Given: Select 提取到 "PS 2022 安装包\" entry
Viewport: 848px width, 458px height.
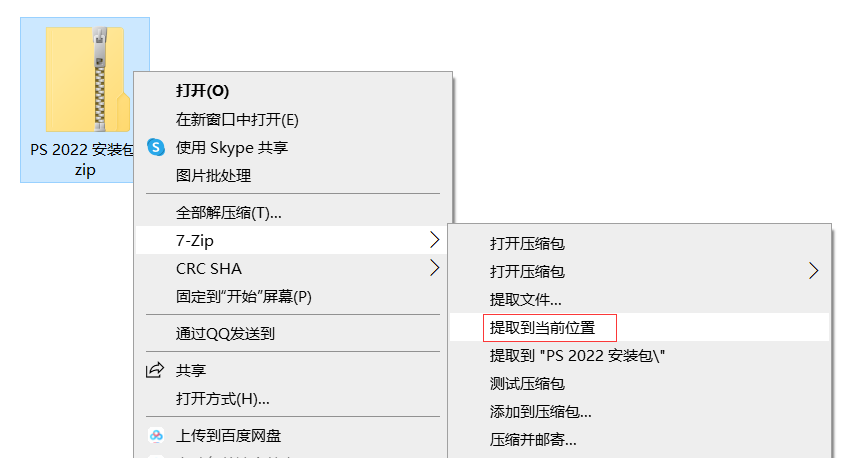Looking at the screenshot, I should point(577,355).
